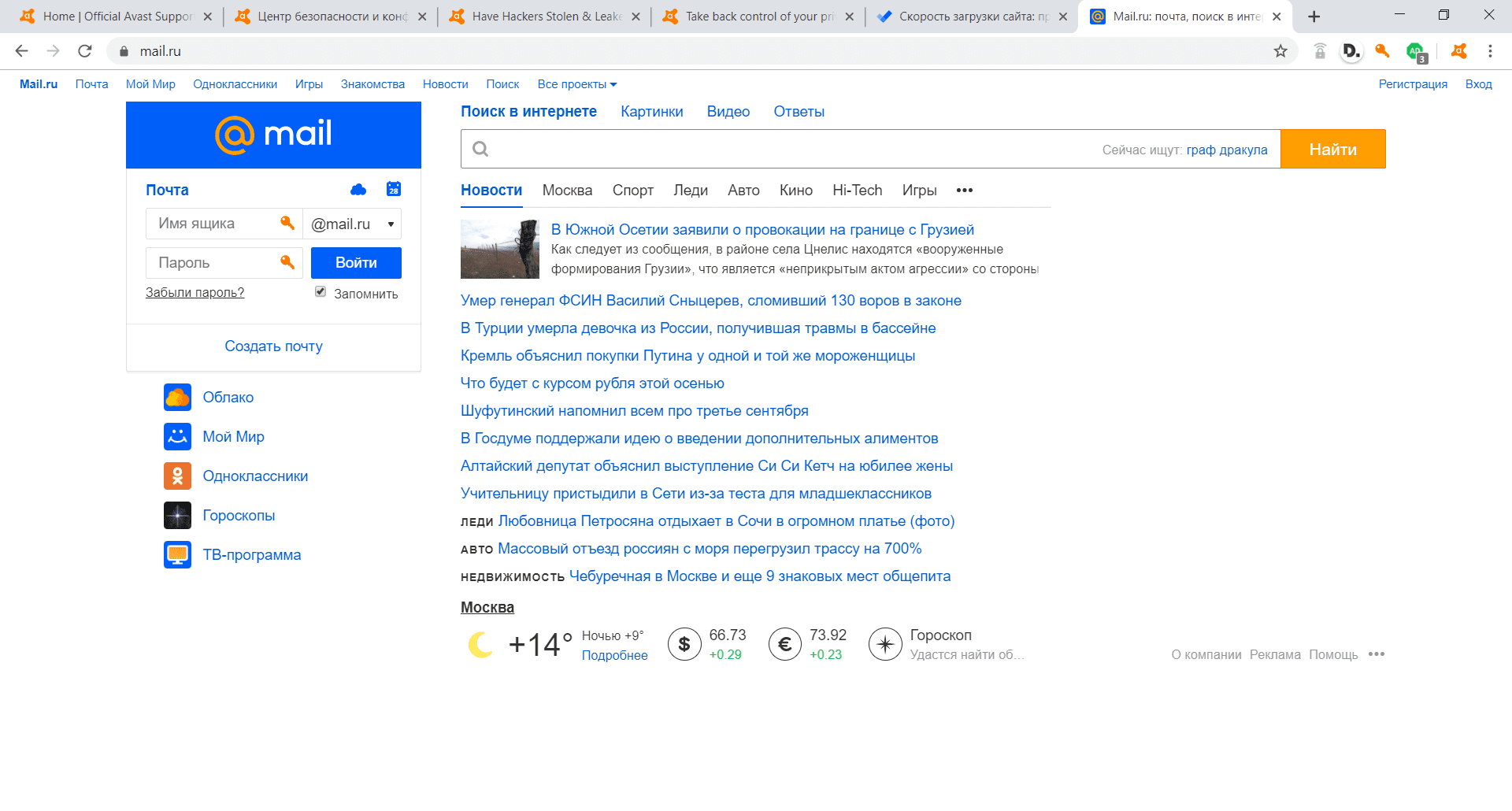Open the Одноклассники orange icon
The image size is (1512, 811).
coord(178,476)
